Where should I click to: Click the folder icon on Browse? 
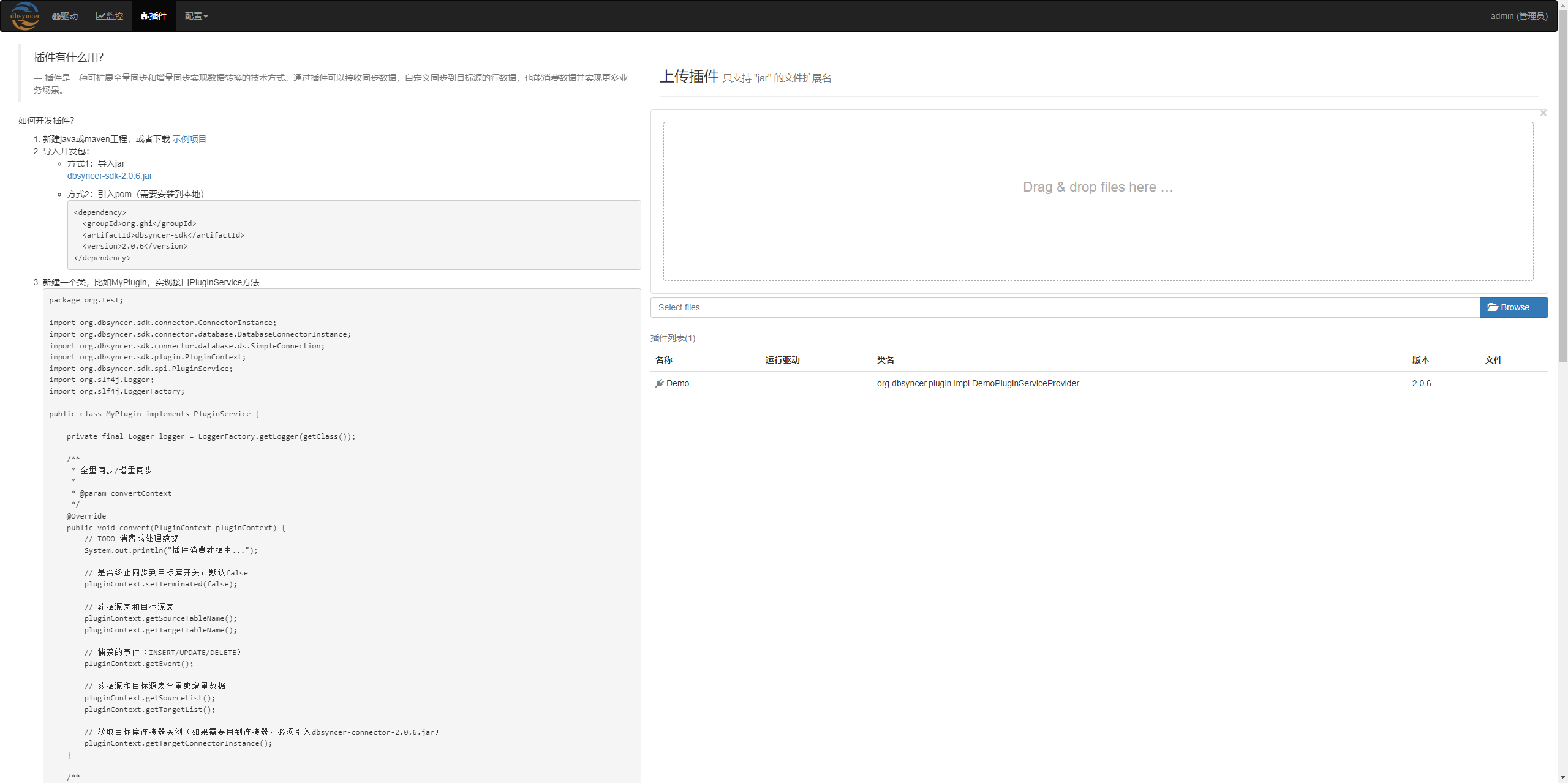coord(1492,307)
